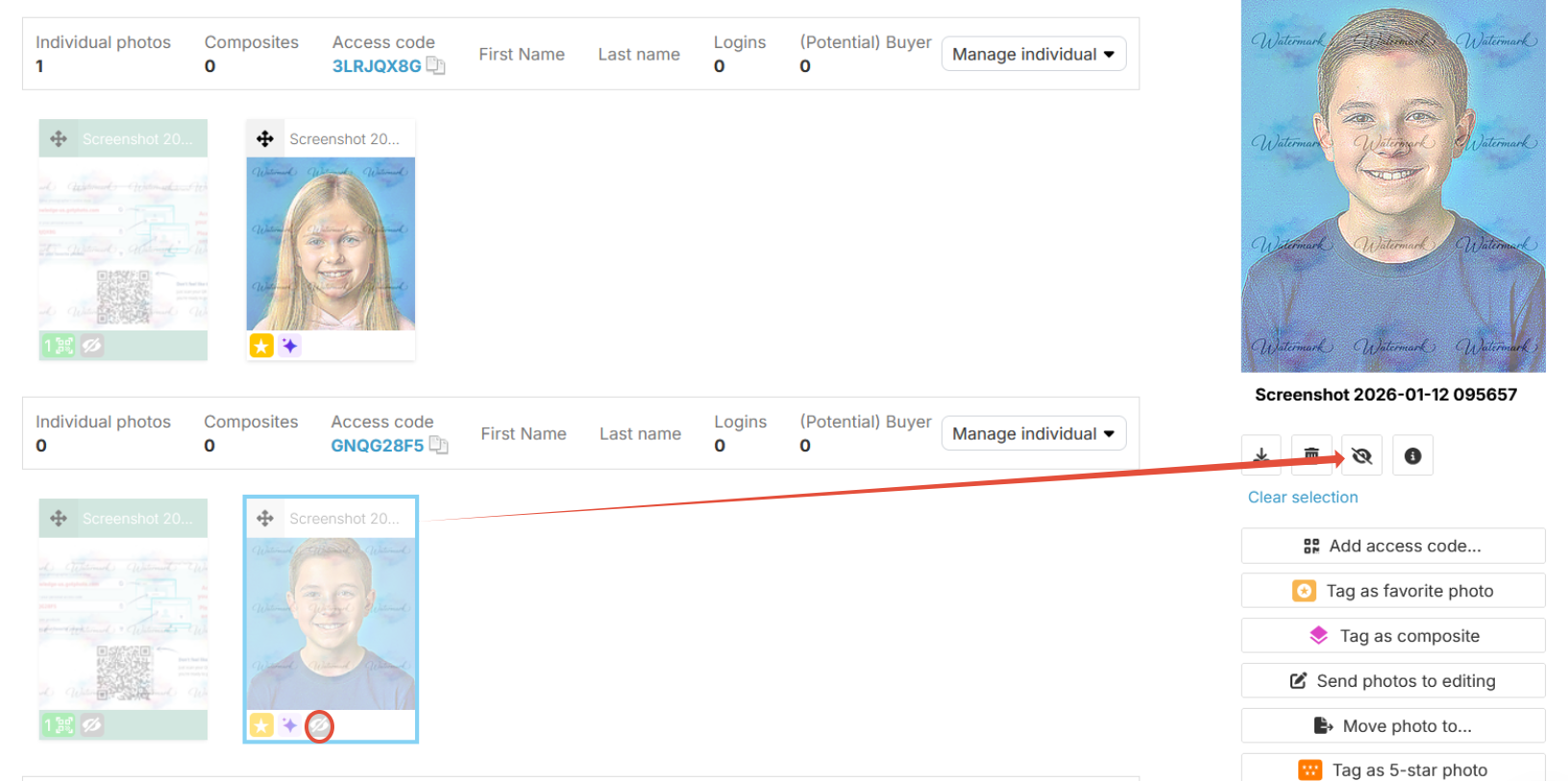Click purple sparkle icon on girl photo
The image size is (1568, 781).
[289, 346]
